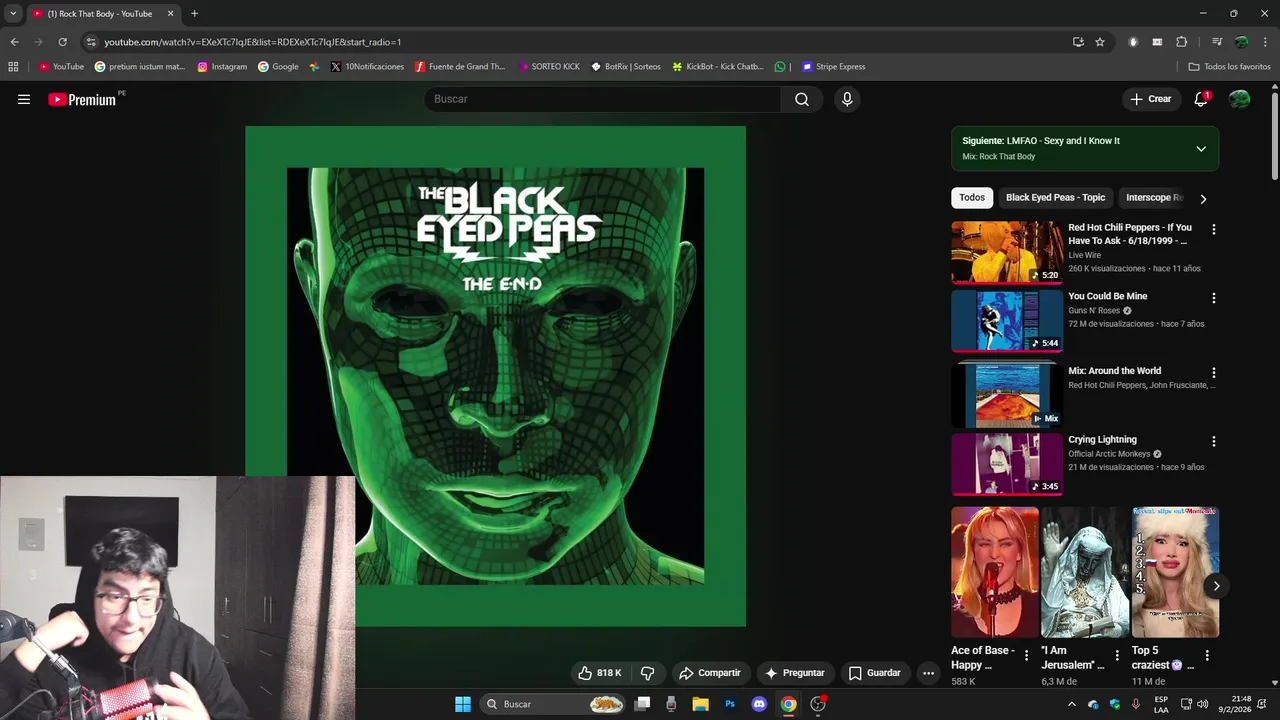
Task: Open options for You Could Be Mine
Action: tap(1214, 298)
